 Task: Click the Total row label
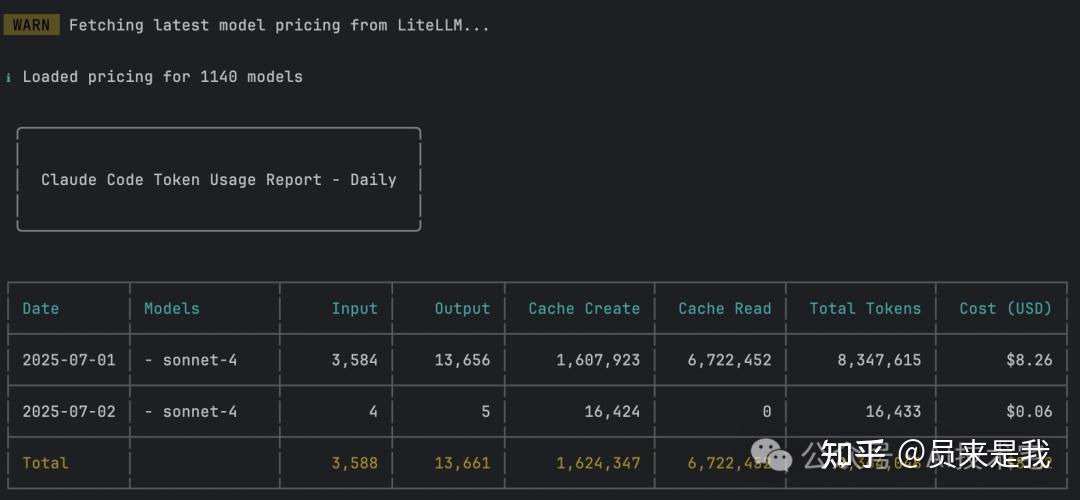(46, 463)
